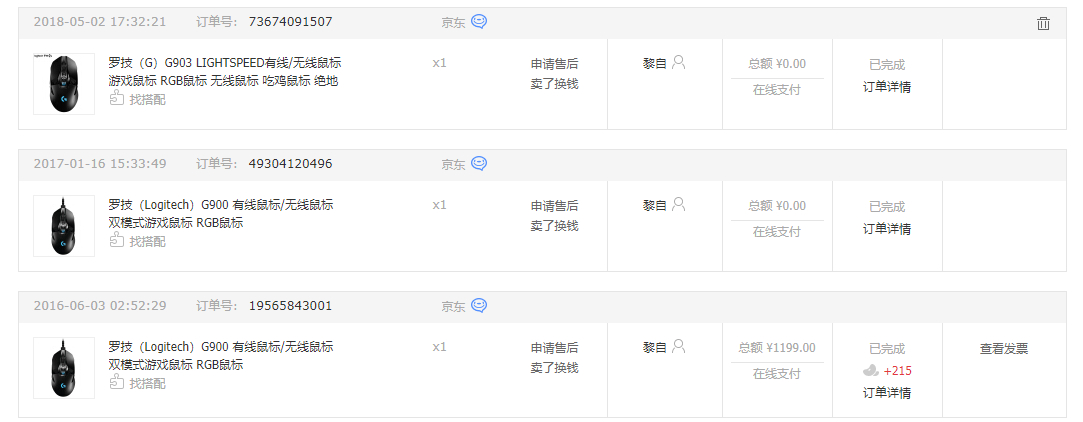Image resolution: width=1083 pixels, height=422 pixels.
Task: Click 申请售后 for the G903 order
Action: (554, 64)
